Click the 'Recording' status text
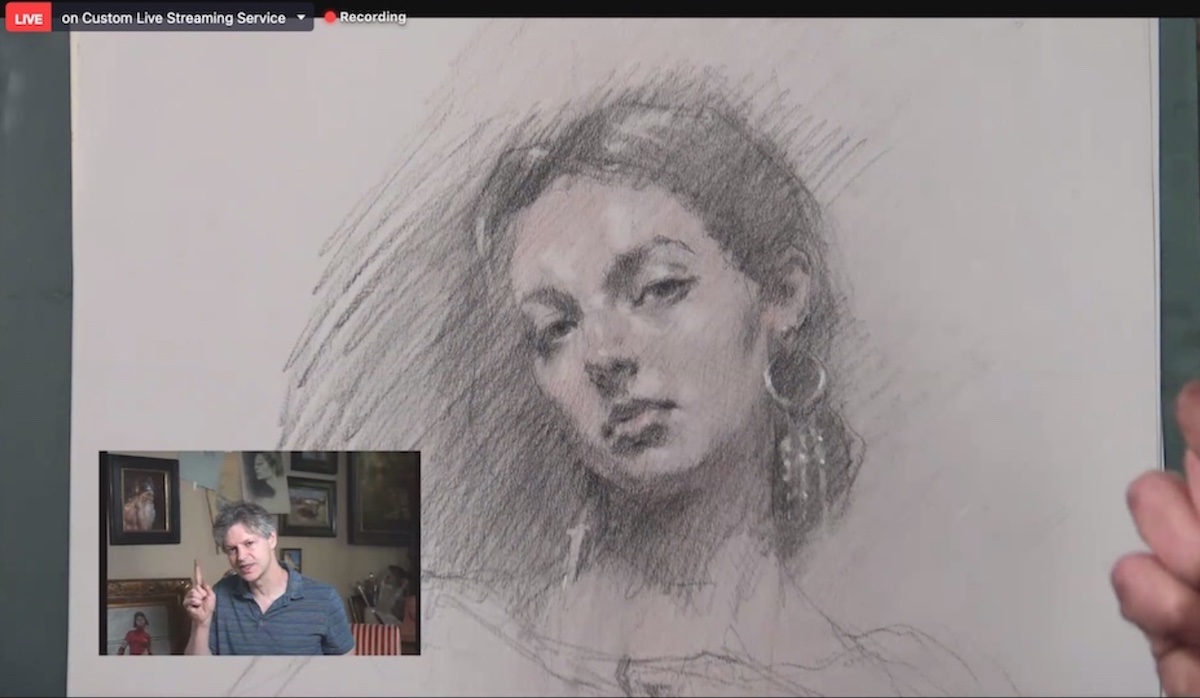The height and width of the screenshot is (698, 1200). 373,17
